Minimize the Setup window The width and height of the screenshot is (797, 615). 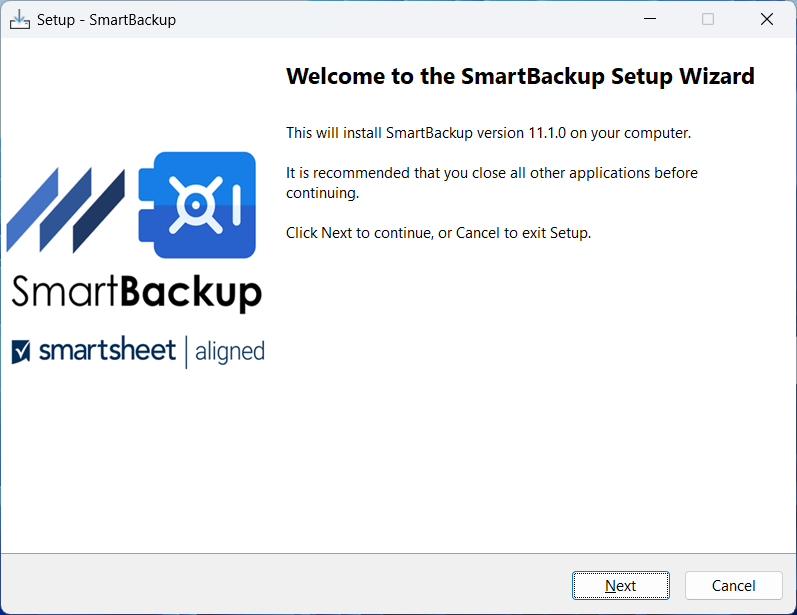pos(650,19)
